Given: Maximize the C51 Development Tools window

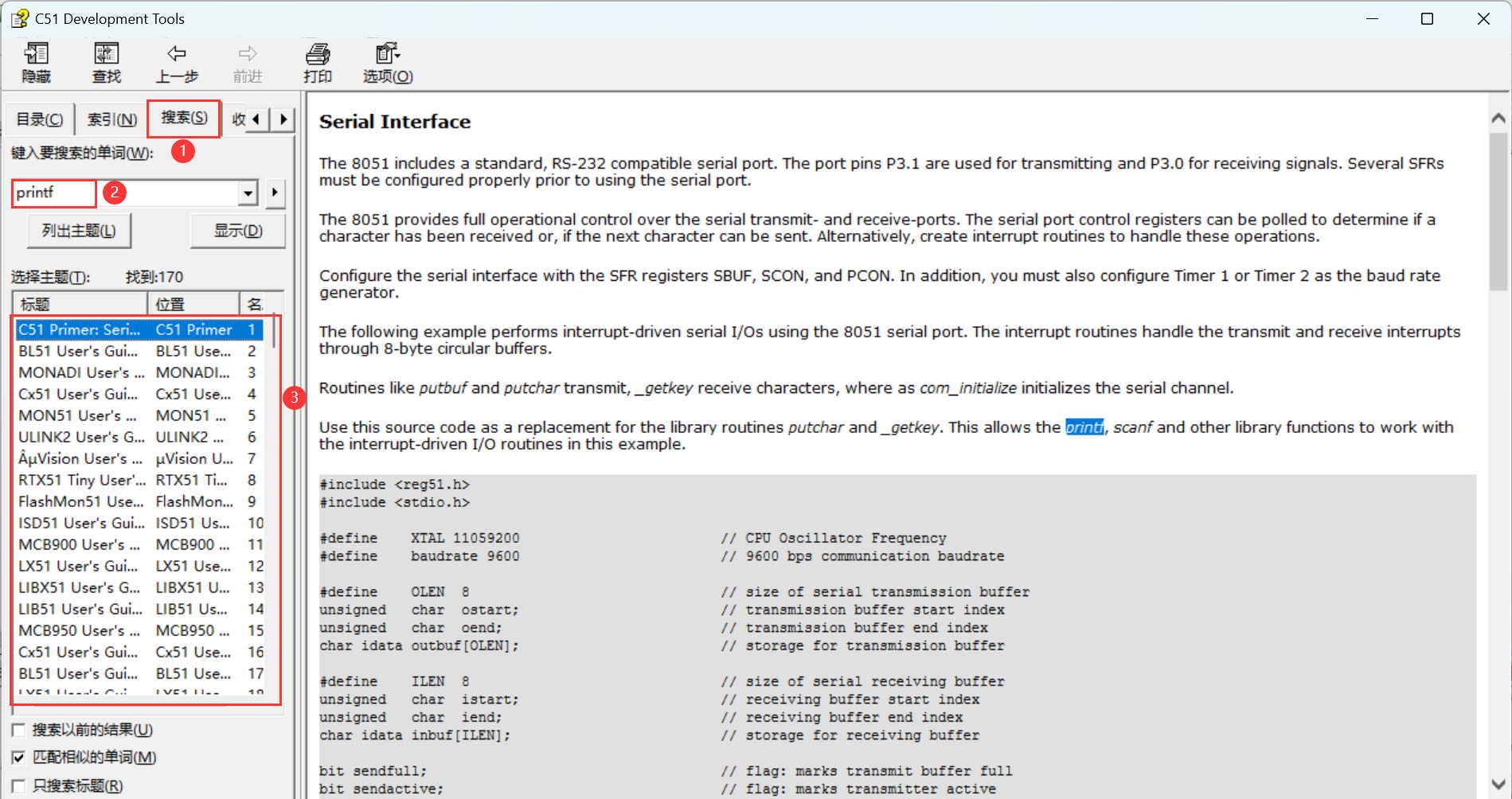Looking at the screenshot, I should [x=1427, y=18].
